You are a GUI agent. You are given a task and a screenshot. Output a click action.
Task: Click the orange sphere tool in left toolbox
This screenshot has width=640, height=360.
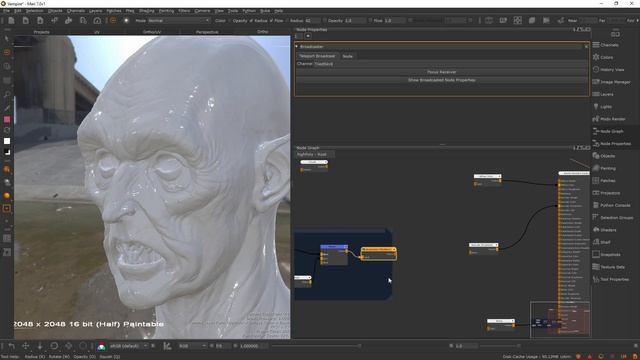coord(7,196)
